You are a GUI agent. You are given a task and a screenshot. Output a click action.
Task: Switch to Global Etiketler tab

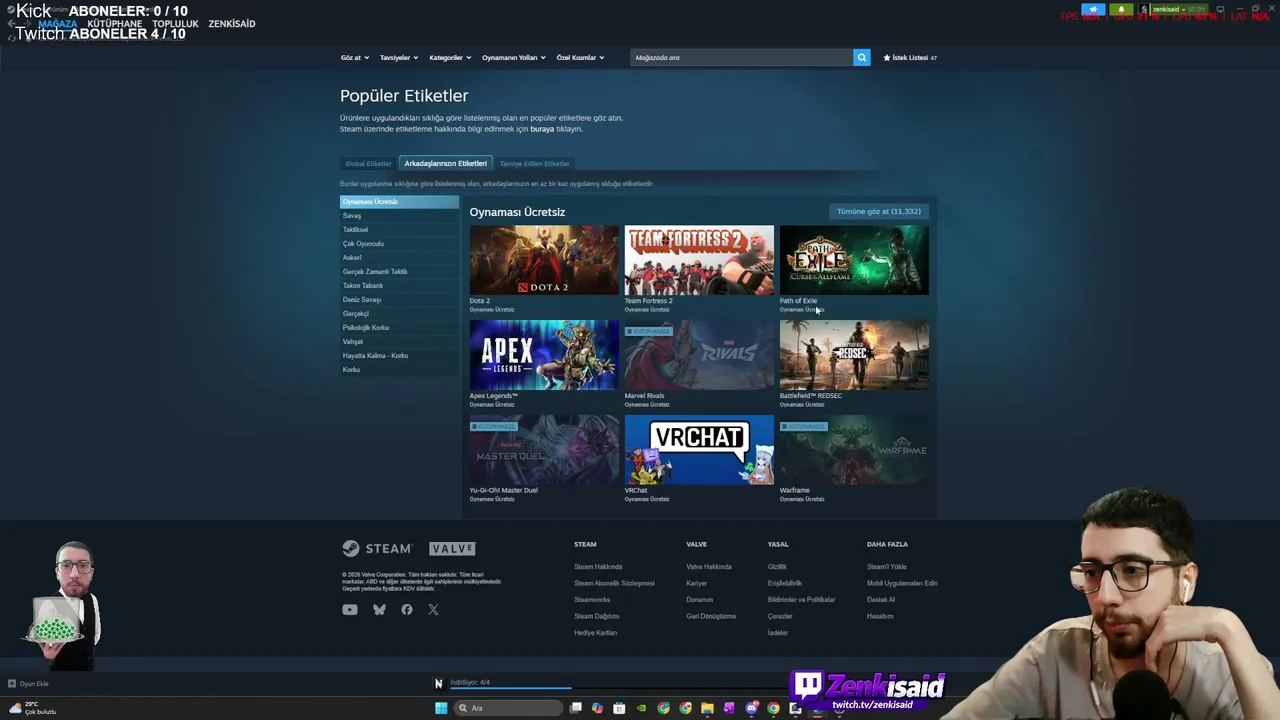click(368, 164)
